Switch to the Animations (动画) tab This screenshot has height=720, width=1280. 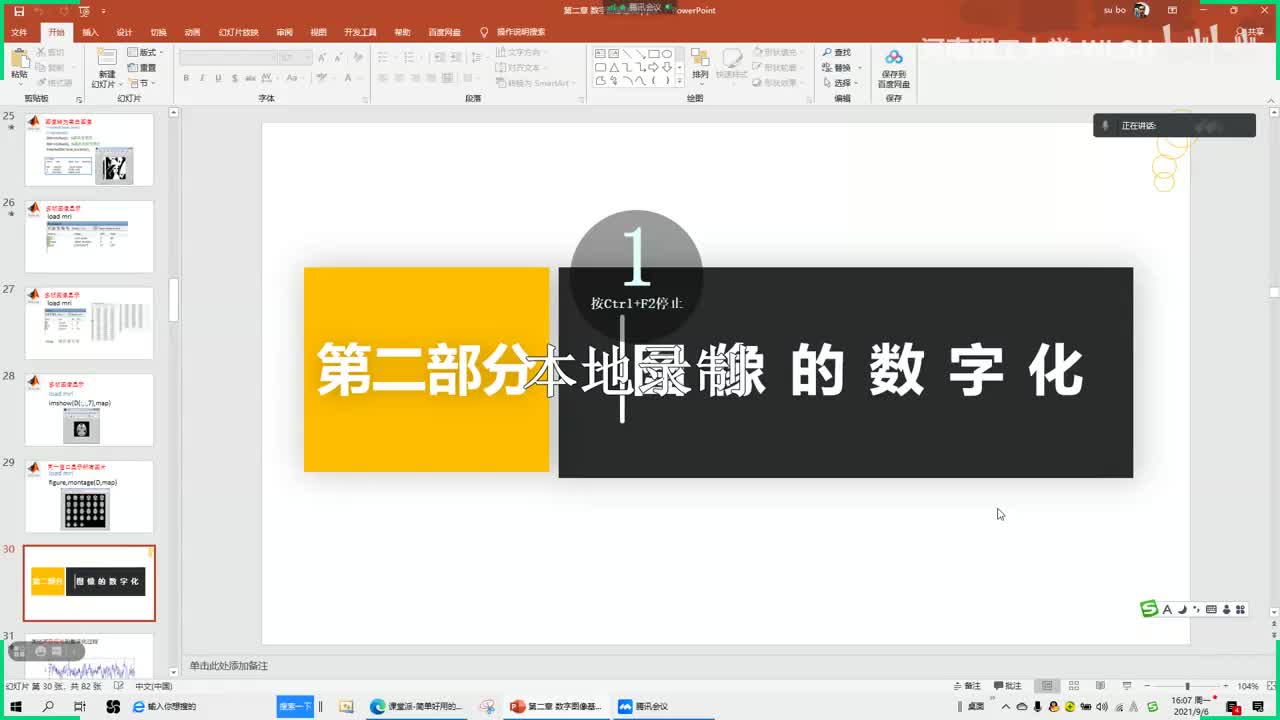coord(192,32)
